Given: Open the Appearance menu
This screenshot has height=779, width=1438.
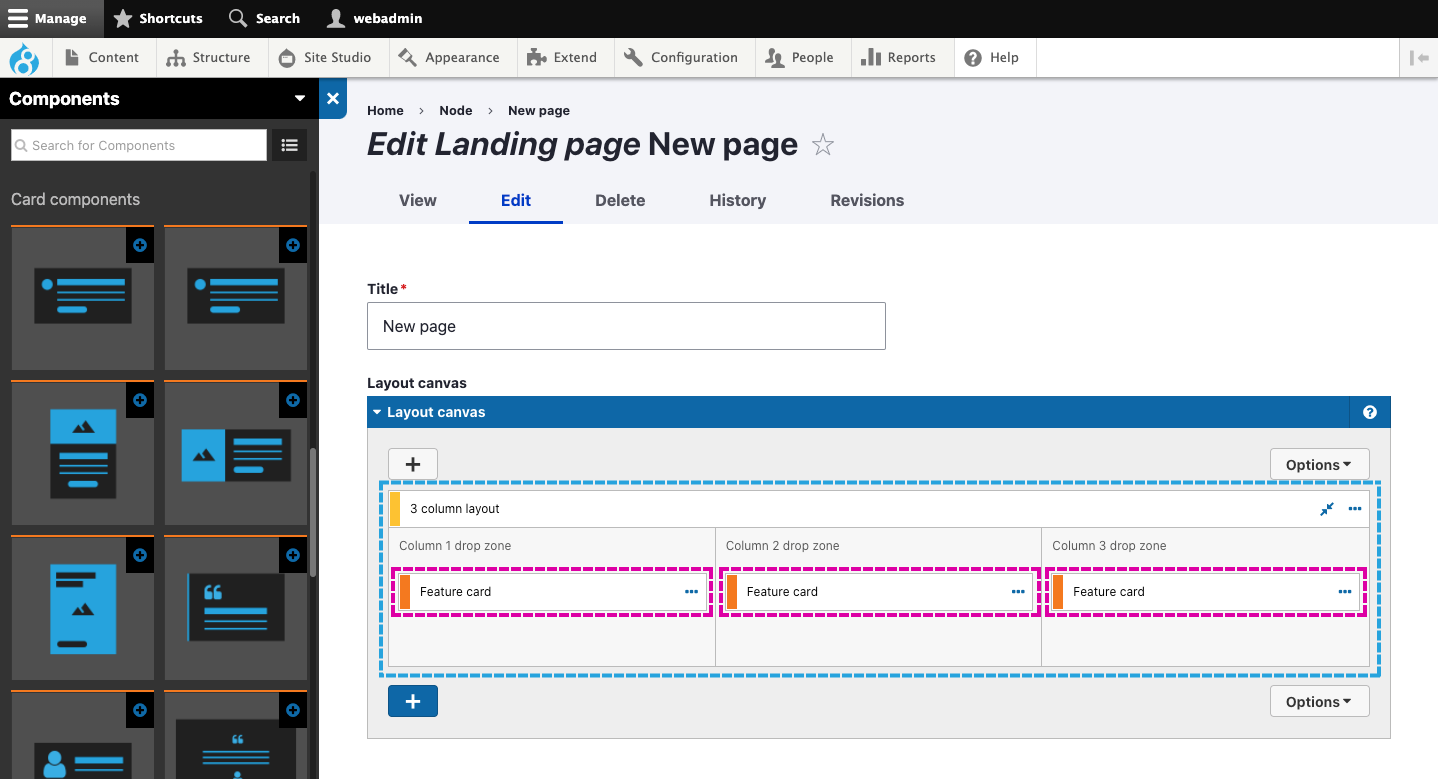Looking at the screenshot, I should coord(449,57).
